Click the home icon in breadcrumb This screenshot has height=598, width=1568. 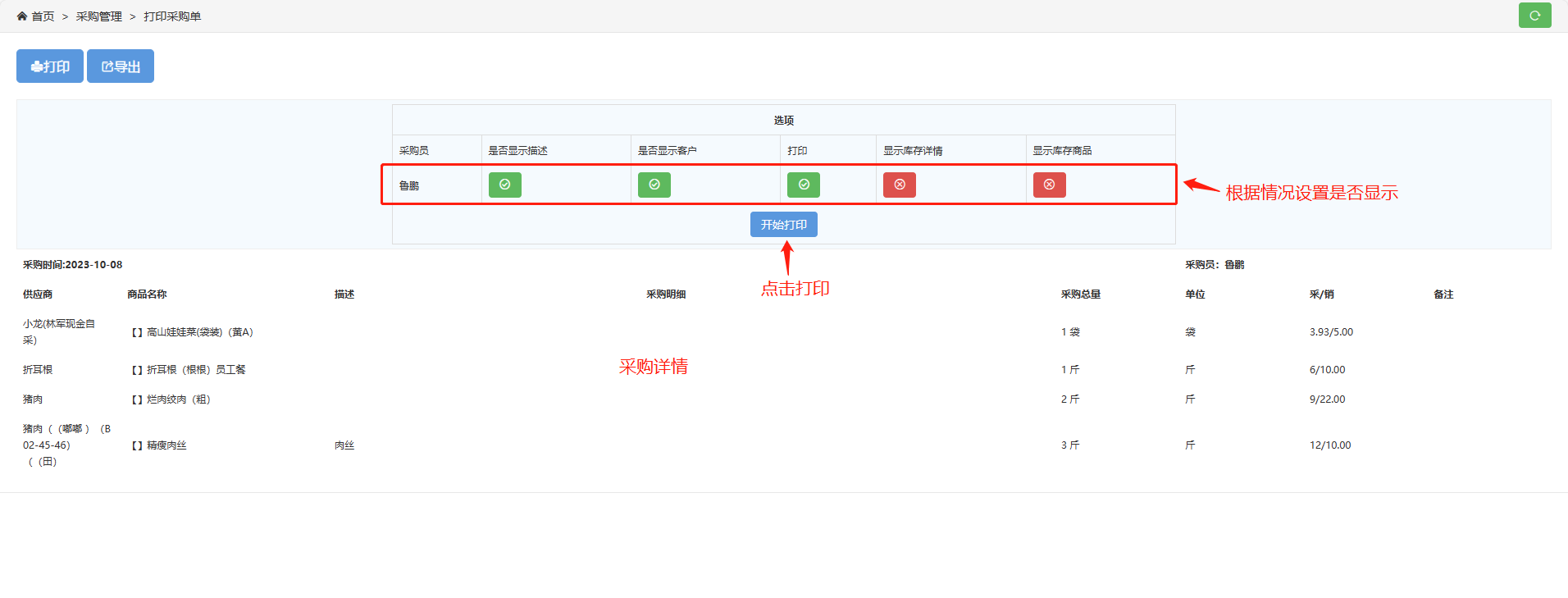pyautogui.click(x=22, y=16)
